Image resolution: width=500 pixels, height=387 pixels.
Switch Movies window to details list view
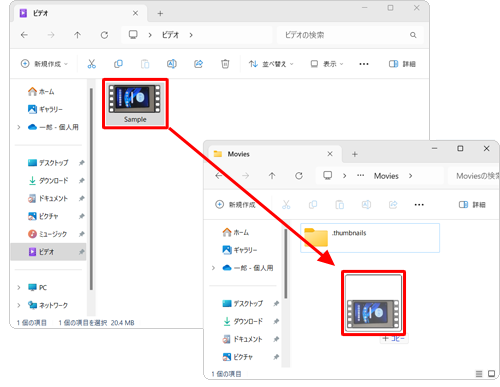pos(479,374)
